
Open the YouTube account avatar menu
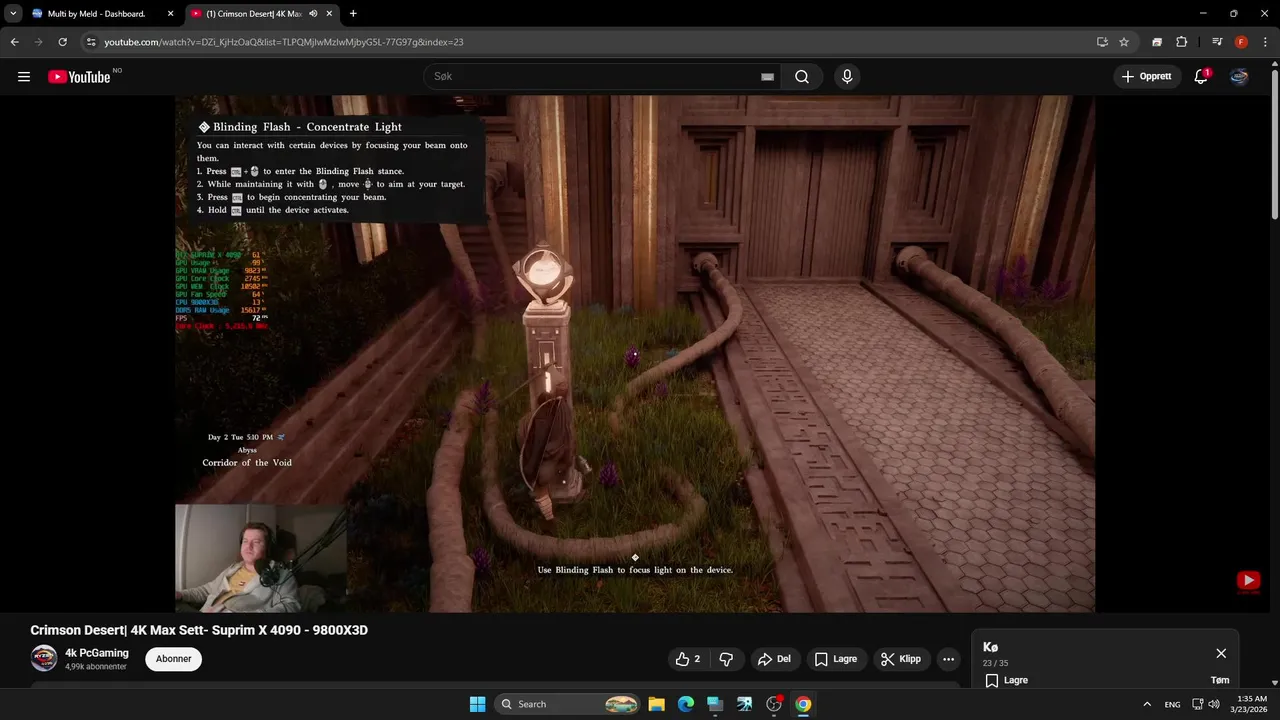click(x=1239, y=77)
